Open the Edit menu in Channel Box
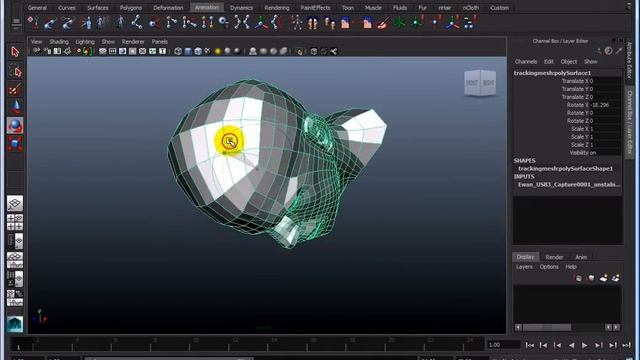Screen dimensions: 640x360 [x=549, y=62]
